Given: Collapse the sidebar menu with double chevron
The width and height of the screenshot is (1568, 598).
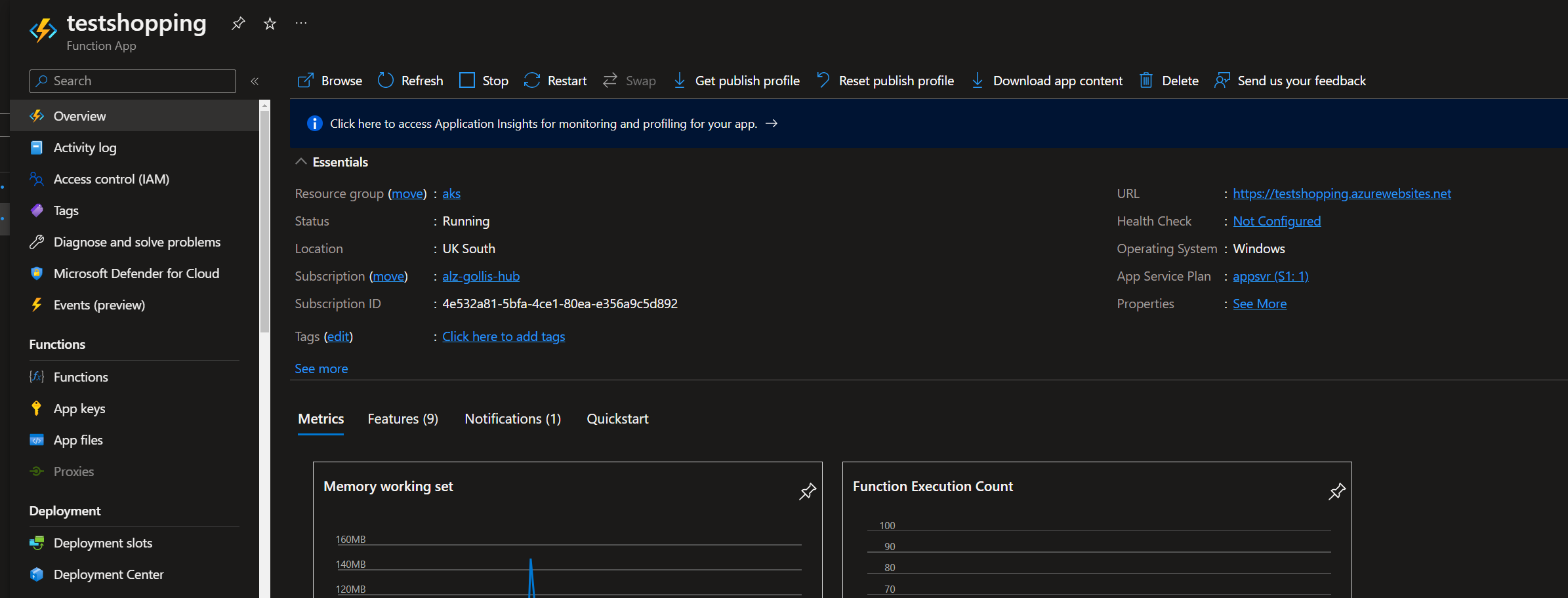Looking at the screenshot, I should point(255,81).
